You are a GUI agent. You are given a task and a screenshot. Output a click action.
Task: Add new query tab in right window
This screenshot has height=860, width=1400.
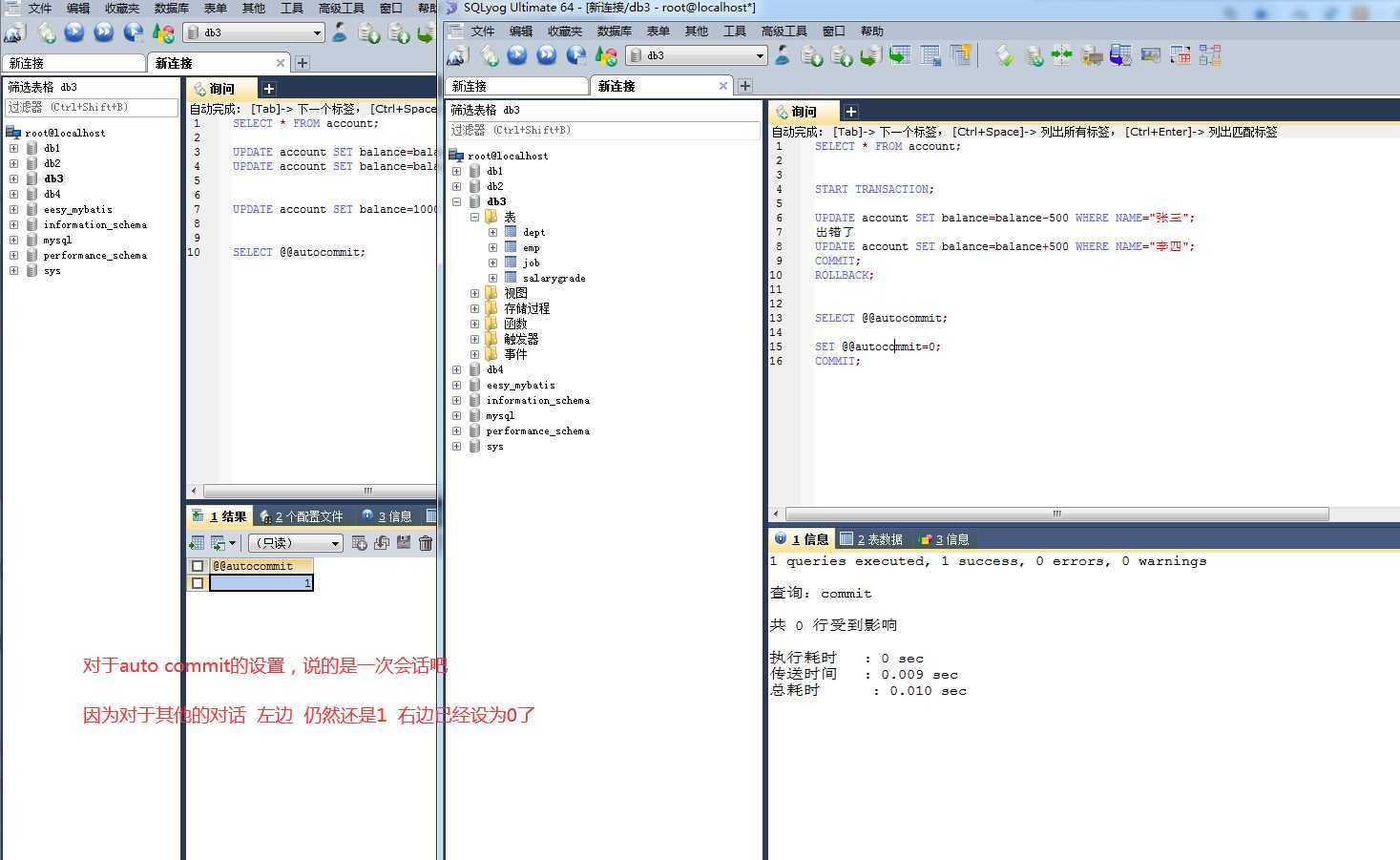coord(850,112)
